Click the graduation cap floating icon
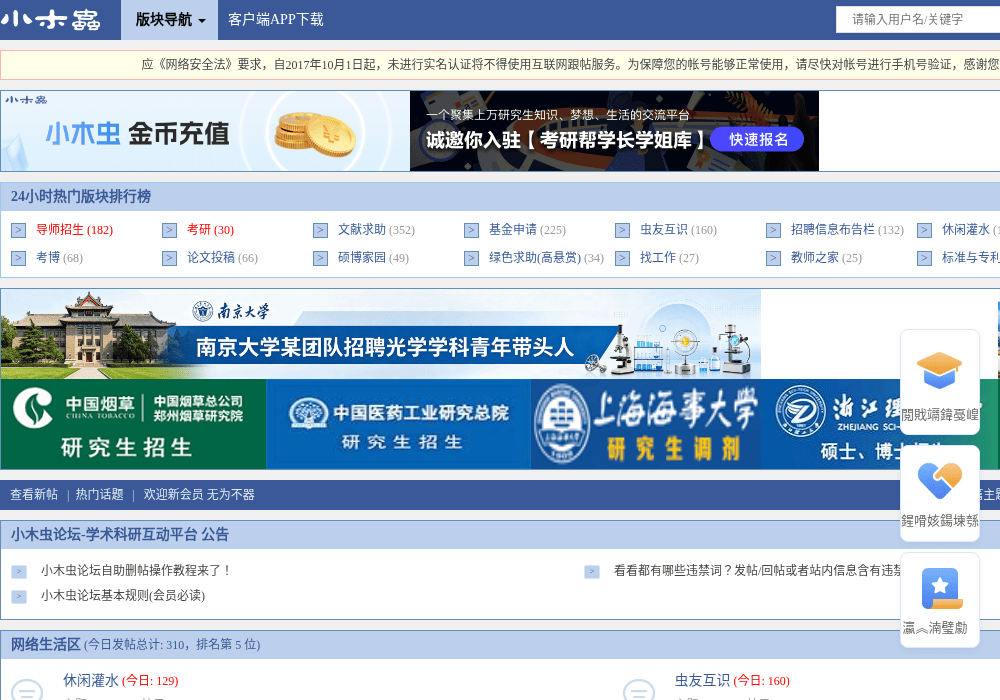 (x=939, y=370)
